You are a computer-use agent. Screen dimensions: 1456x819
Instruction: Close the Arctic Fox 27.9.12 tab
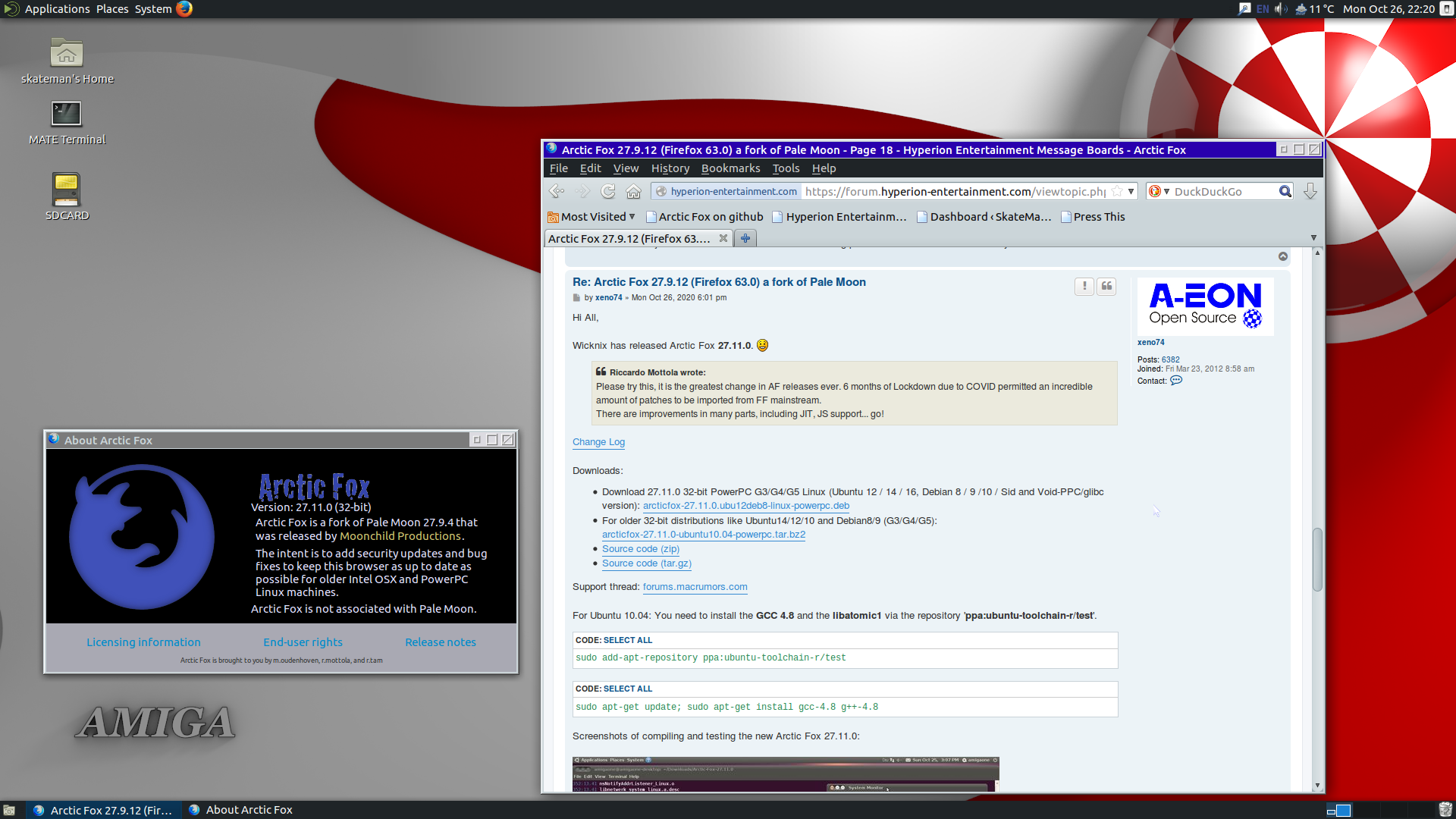(x=723, y=238)
